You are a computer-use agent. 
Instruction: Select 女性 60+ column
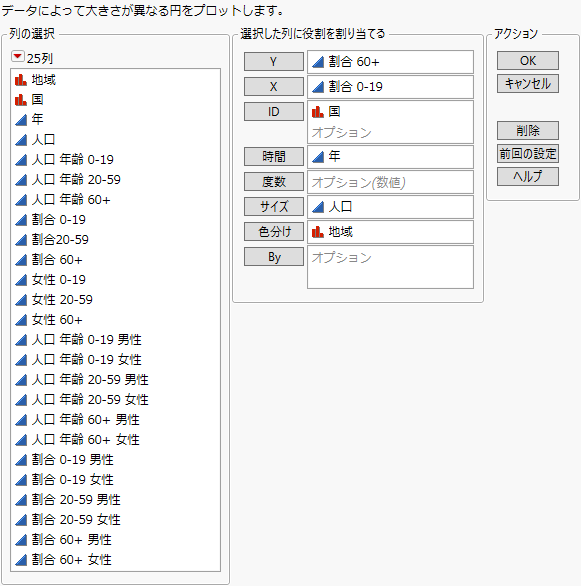[115, 320]
